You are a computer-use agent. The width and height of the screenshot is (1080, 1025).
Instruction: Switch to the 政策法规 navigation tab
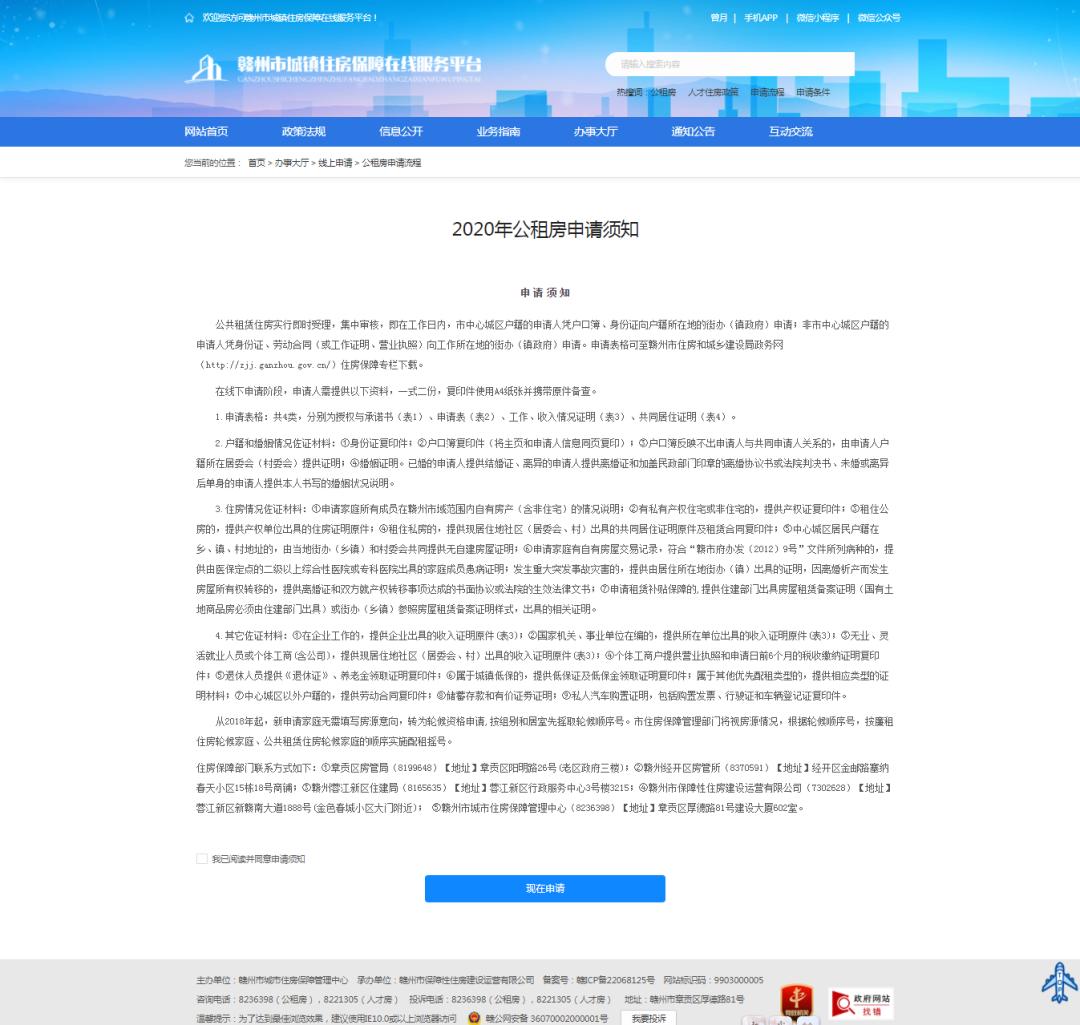click(x=303, y=131)
